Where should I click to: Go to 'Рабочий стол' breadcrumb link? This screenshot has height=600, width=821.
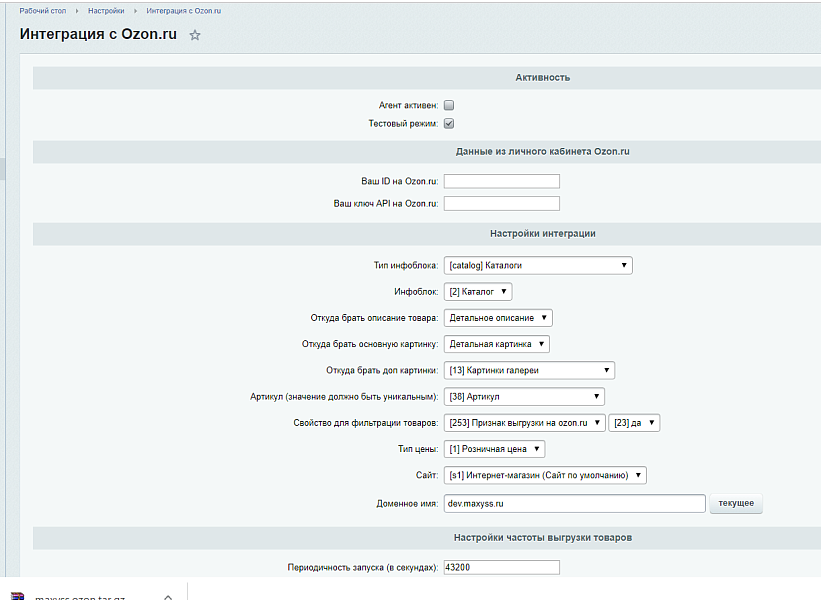pyautogui.click(x=41, y=10)
